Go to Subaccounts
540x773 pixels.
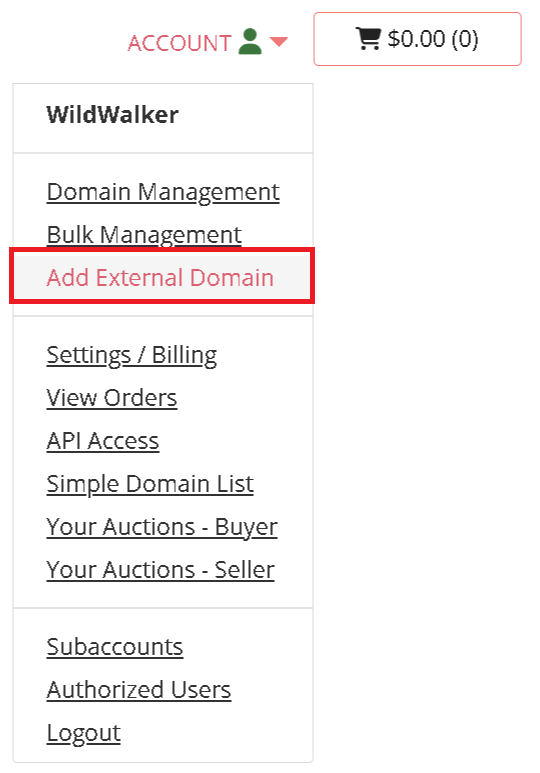point(115,647)
